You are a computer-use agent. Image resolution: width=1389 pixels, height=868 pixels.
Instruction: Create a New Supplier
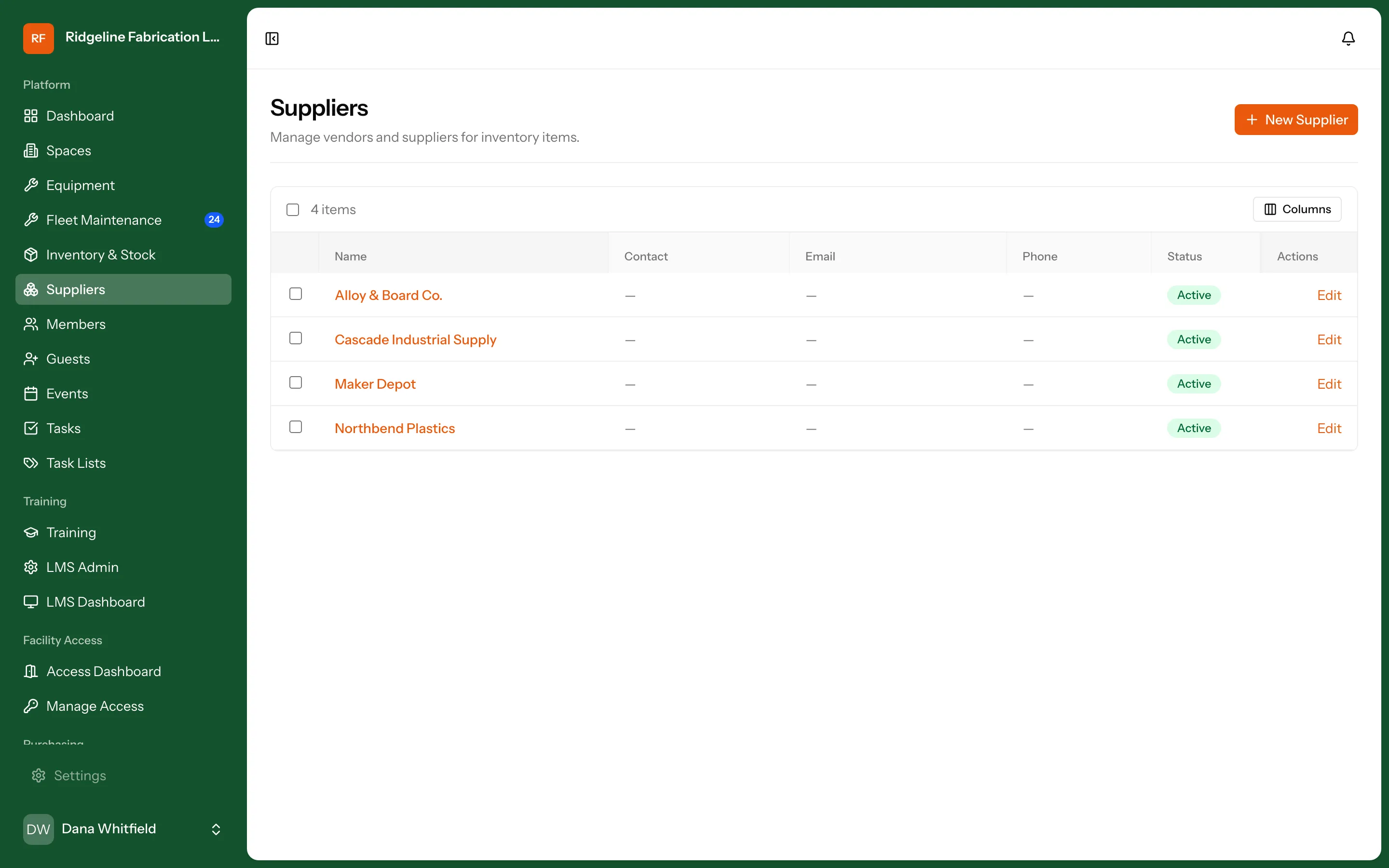pyautogui.click(x=1296, y=120)
